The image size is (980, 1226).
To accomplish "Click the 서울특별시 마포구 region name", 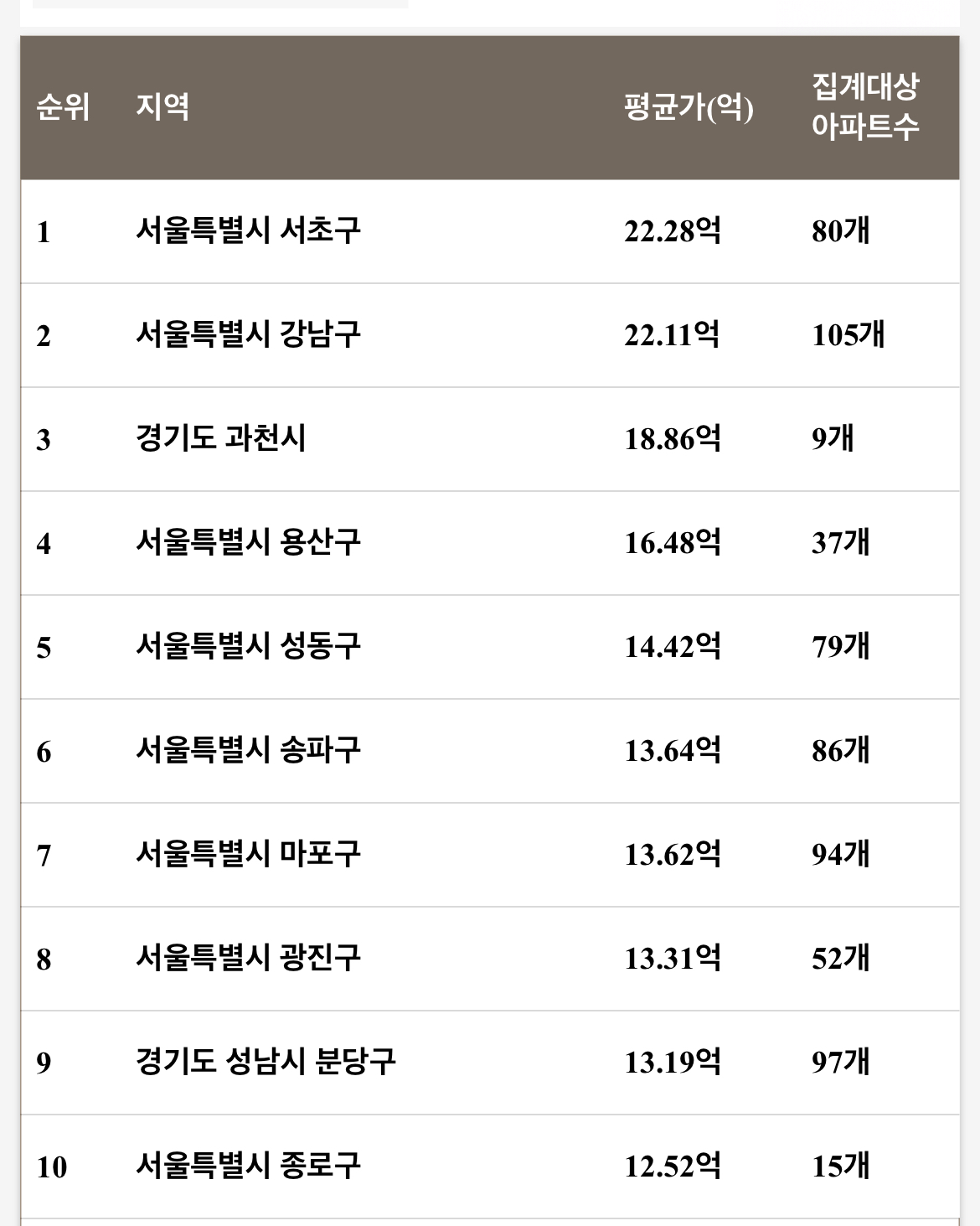I will pyautogui.click(x=248, y=854).
